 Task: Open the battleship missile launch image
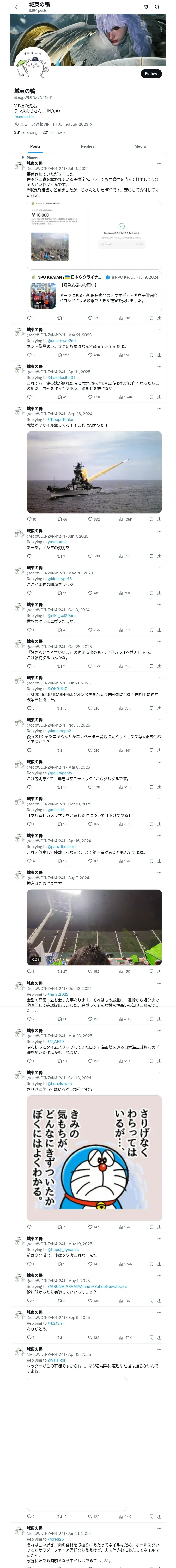[x=94, y=472]
